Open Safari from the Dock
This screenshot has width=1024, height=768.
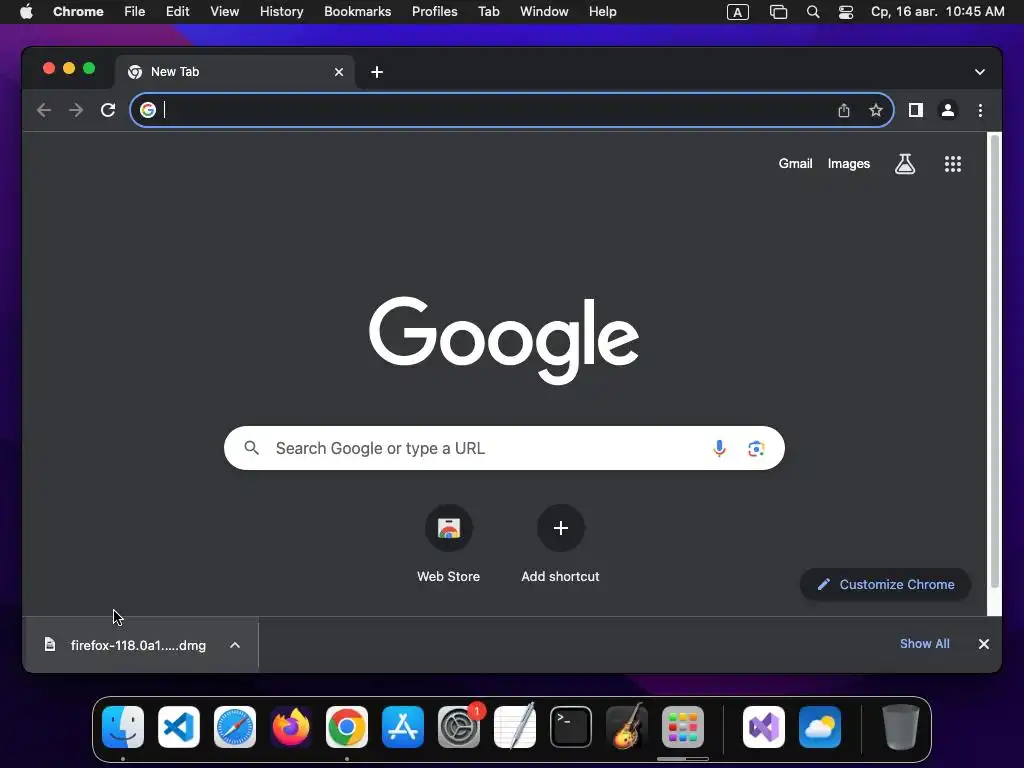click(235, 727)
